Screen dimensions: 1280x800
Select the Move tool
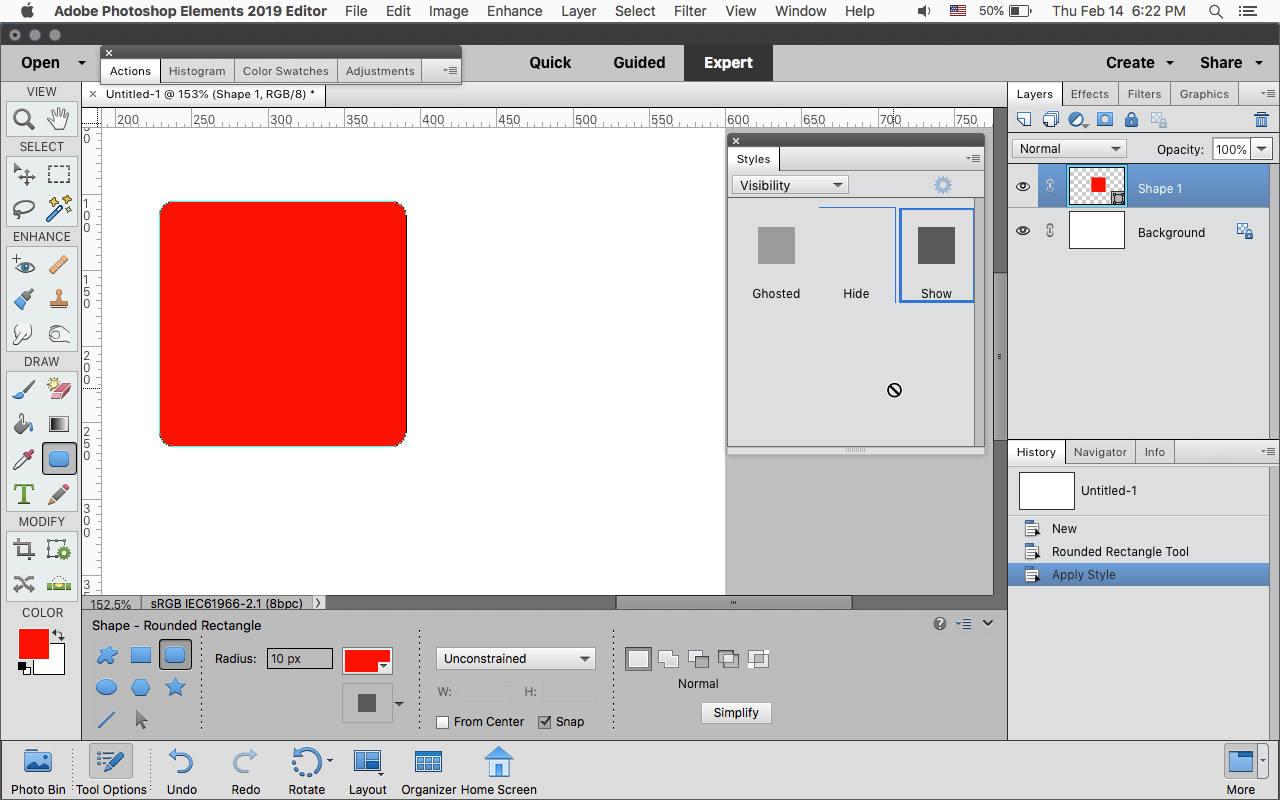coord(24,174)
